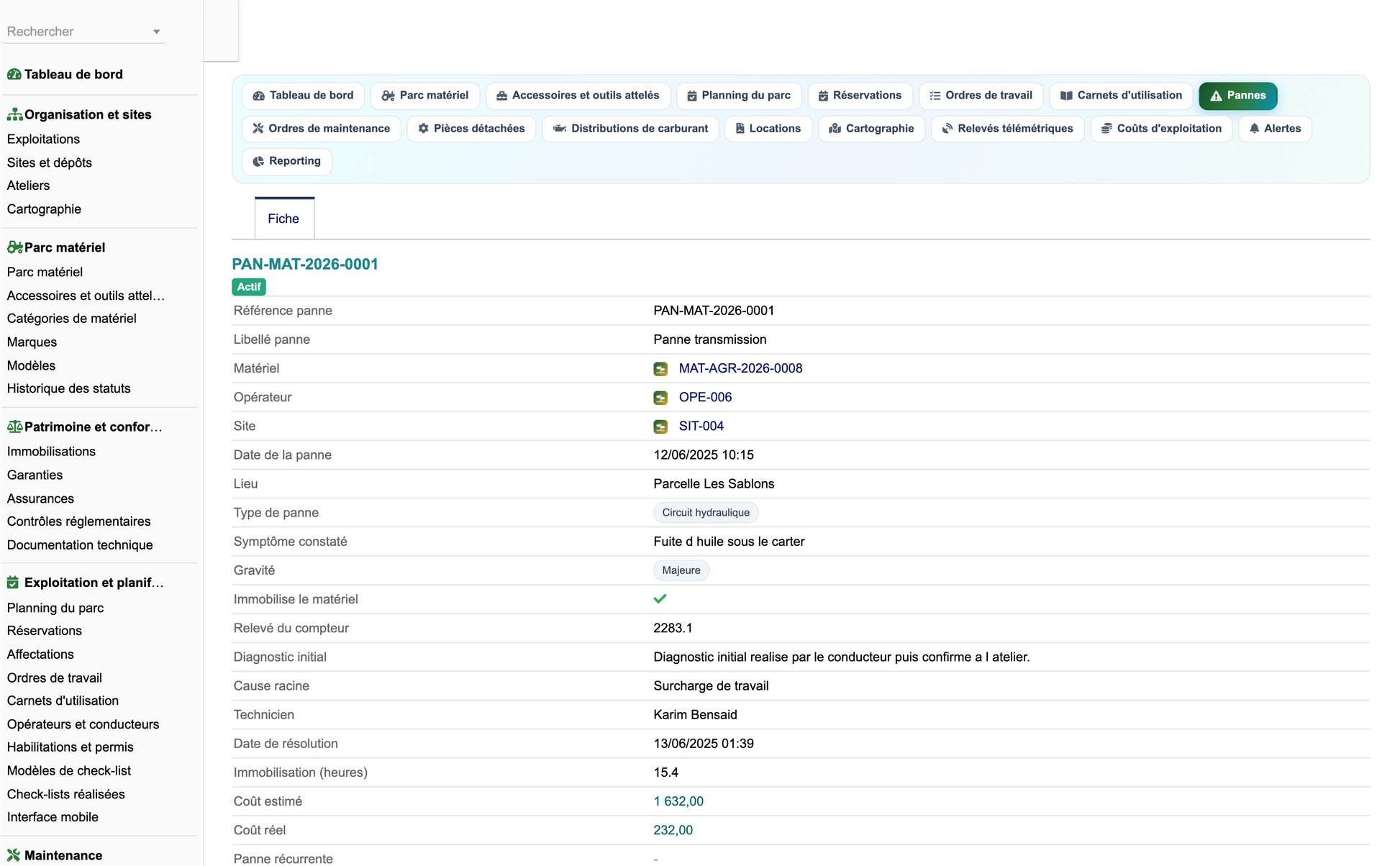Image resolution: width=1400 pixels, height=866 pixels.
Task: Open Affectations in the sidebar
Action: coord(40,655)
